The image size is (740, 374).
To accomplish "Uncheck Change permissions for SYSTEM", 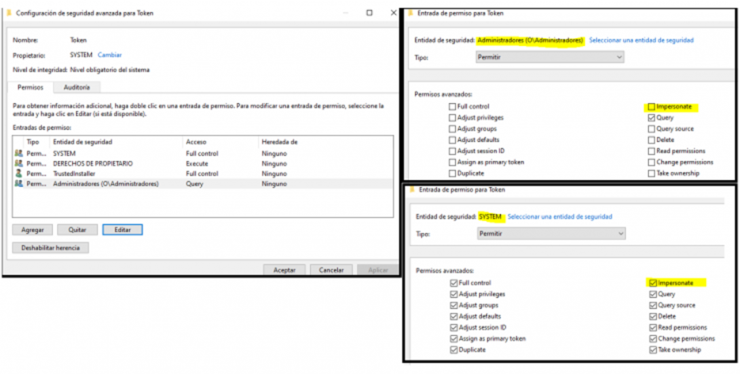I will click(x=653, y=339).
